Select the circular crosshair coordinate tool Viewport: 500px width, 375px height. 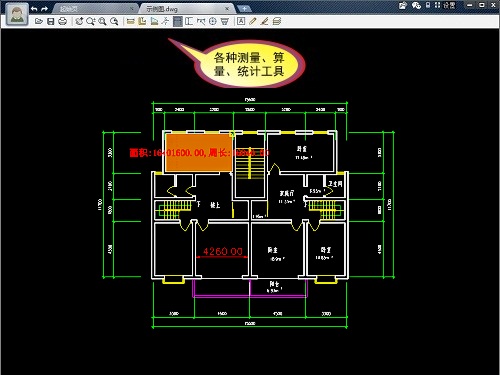[213, 21]
